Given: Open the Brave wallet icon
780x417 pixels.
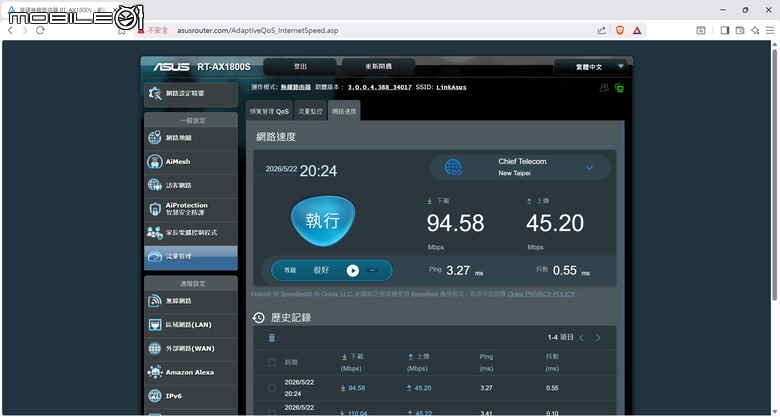Looking at the screenshot, I should pyautogui.click(x=740, y=30).
